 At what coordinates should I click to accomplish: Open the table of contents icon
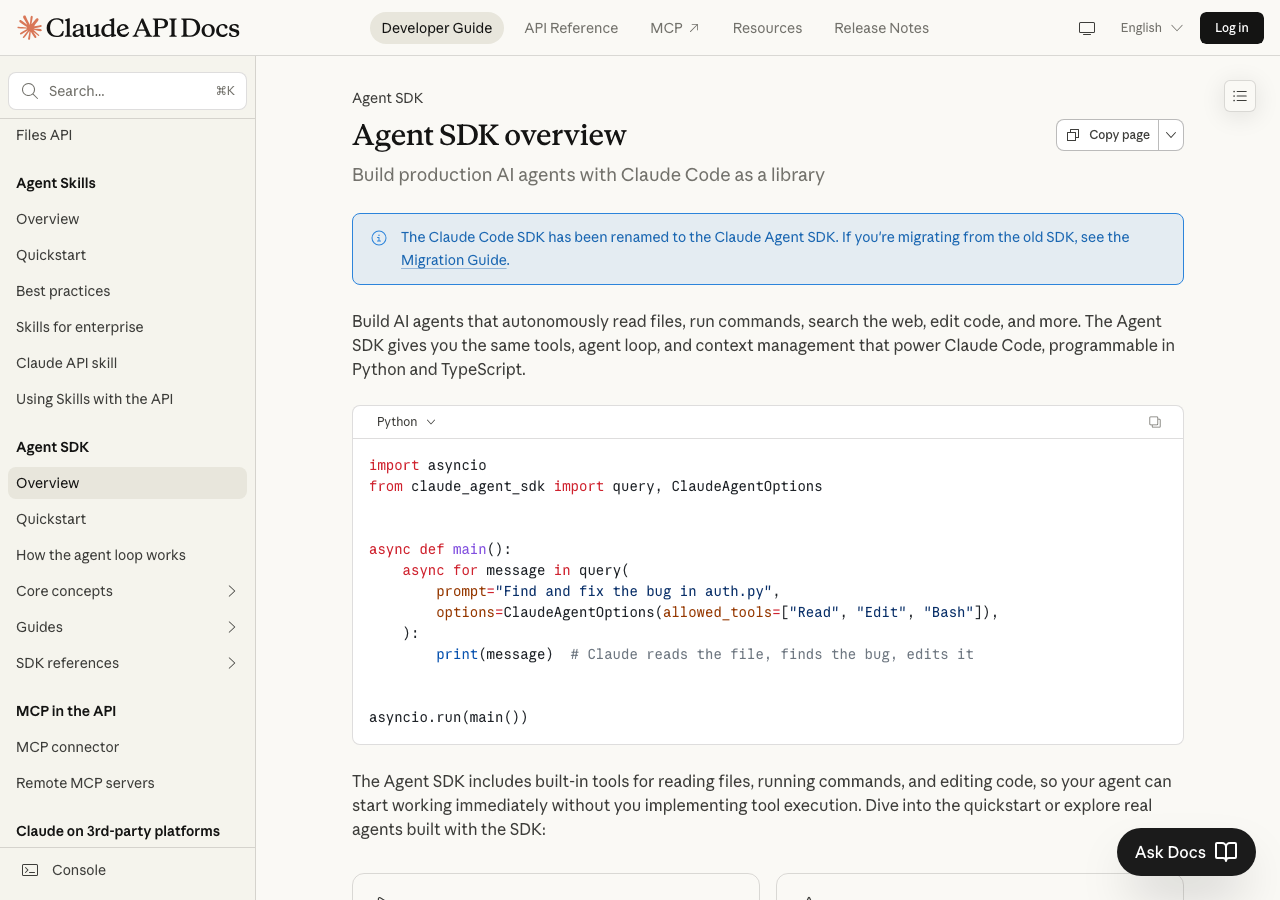(x=1240, y=96)
